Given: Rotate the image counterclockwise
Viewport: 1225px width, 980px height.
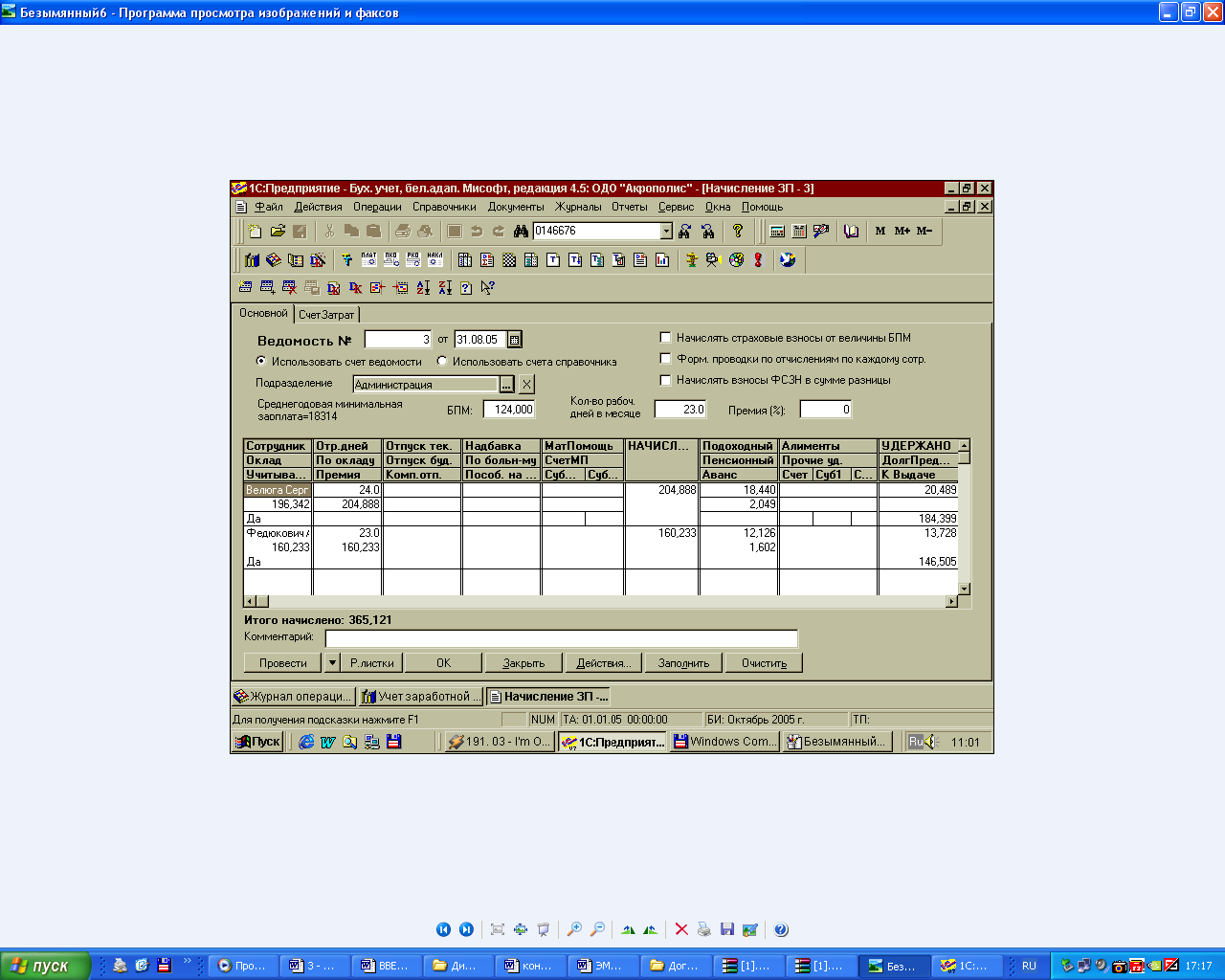Looking at the screenshot, I should pyautogui.click(x=651, y=929).
